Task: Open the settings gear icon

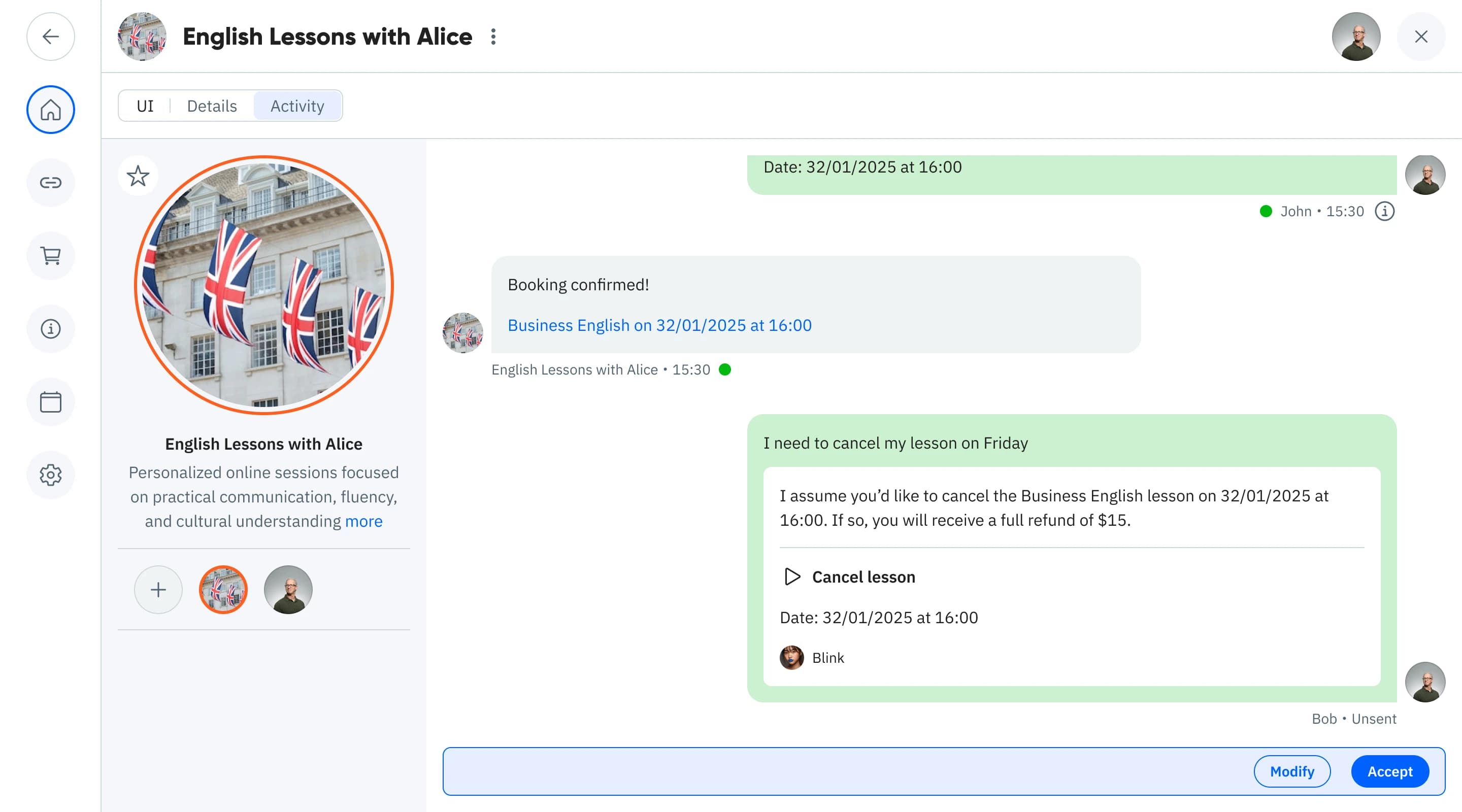Action: [x=51, y=475]
